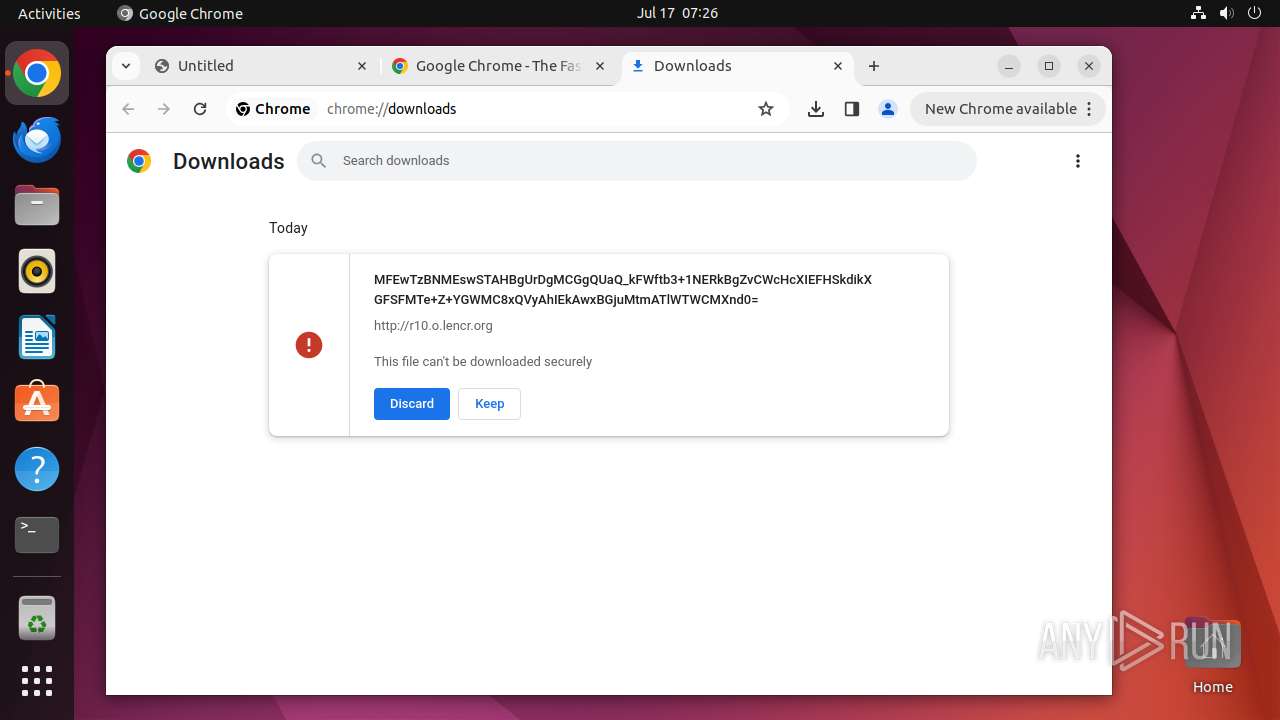The image size is (1280, 720).
Task: Open the clock showing Jul 17 07:26
Action: click(677, 13)
